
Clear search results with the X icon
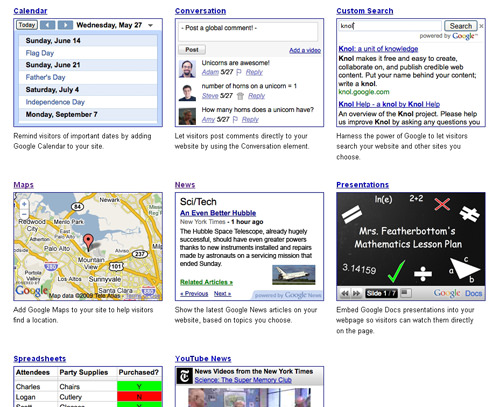481,26
